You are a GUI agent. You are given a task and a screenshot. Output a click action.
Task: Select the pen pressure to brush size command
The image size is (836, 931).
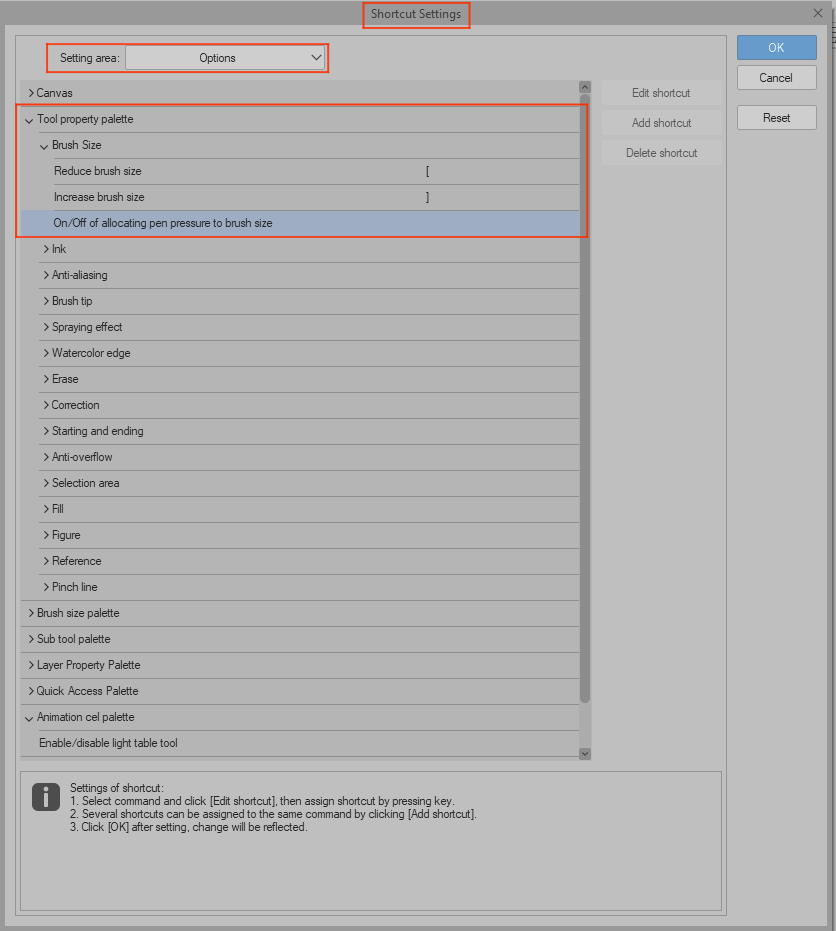[200, 222]
